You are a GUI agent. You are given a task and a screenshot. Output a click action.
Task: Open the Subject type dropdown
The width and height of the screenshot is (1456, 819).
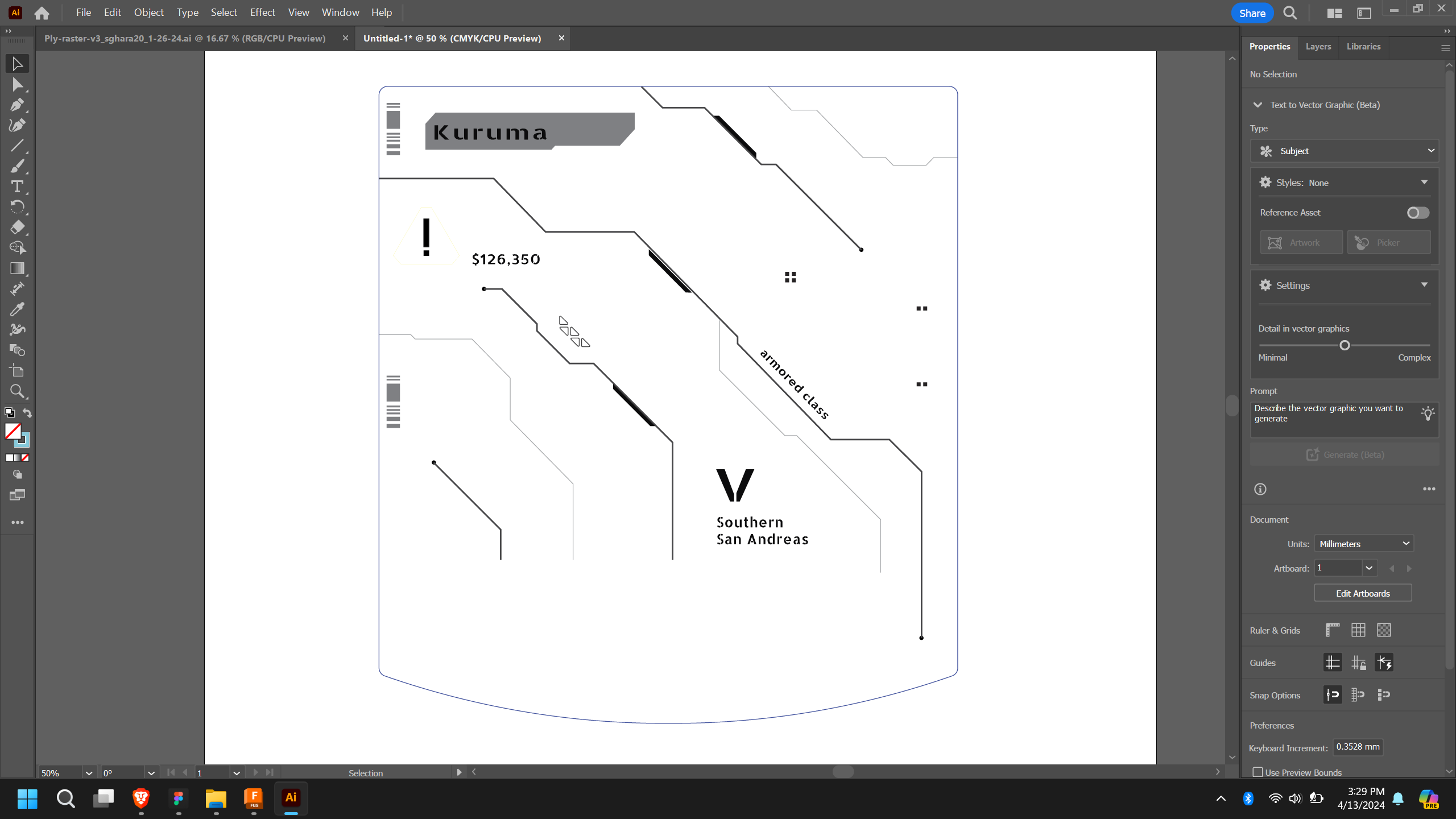point(1345,151)
